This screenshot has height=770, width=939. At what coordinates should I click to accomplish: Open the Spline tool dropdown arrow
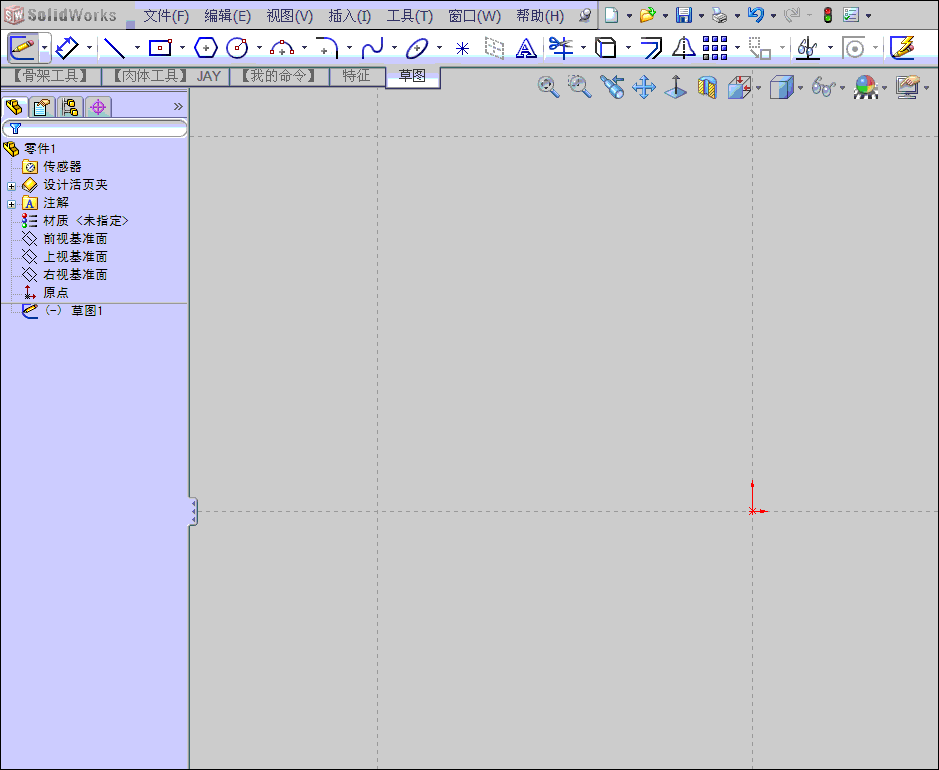click(394, 48)
